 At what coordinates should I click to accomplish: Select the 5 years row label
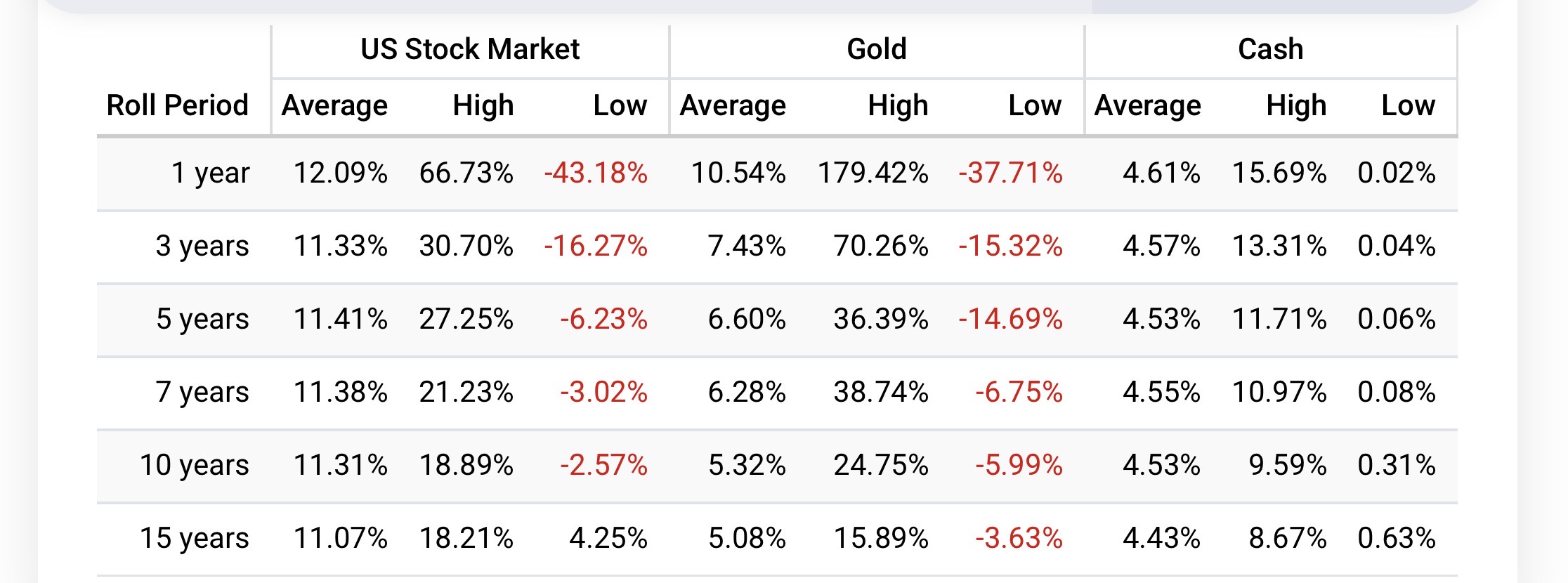(202, 319)
